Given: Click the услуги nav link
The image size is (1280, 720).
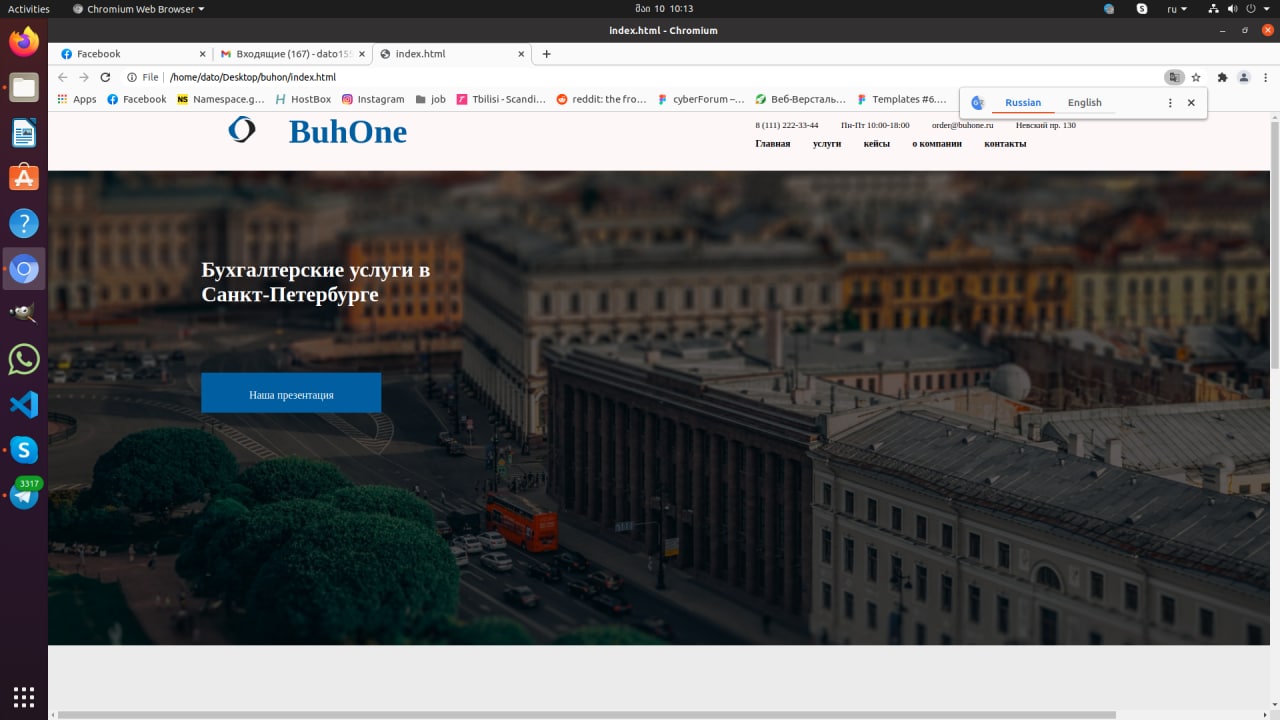Looking at the screenshot, I should click(x=827, y=144).
